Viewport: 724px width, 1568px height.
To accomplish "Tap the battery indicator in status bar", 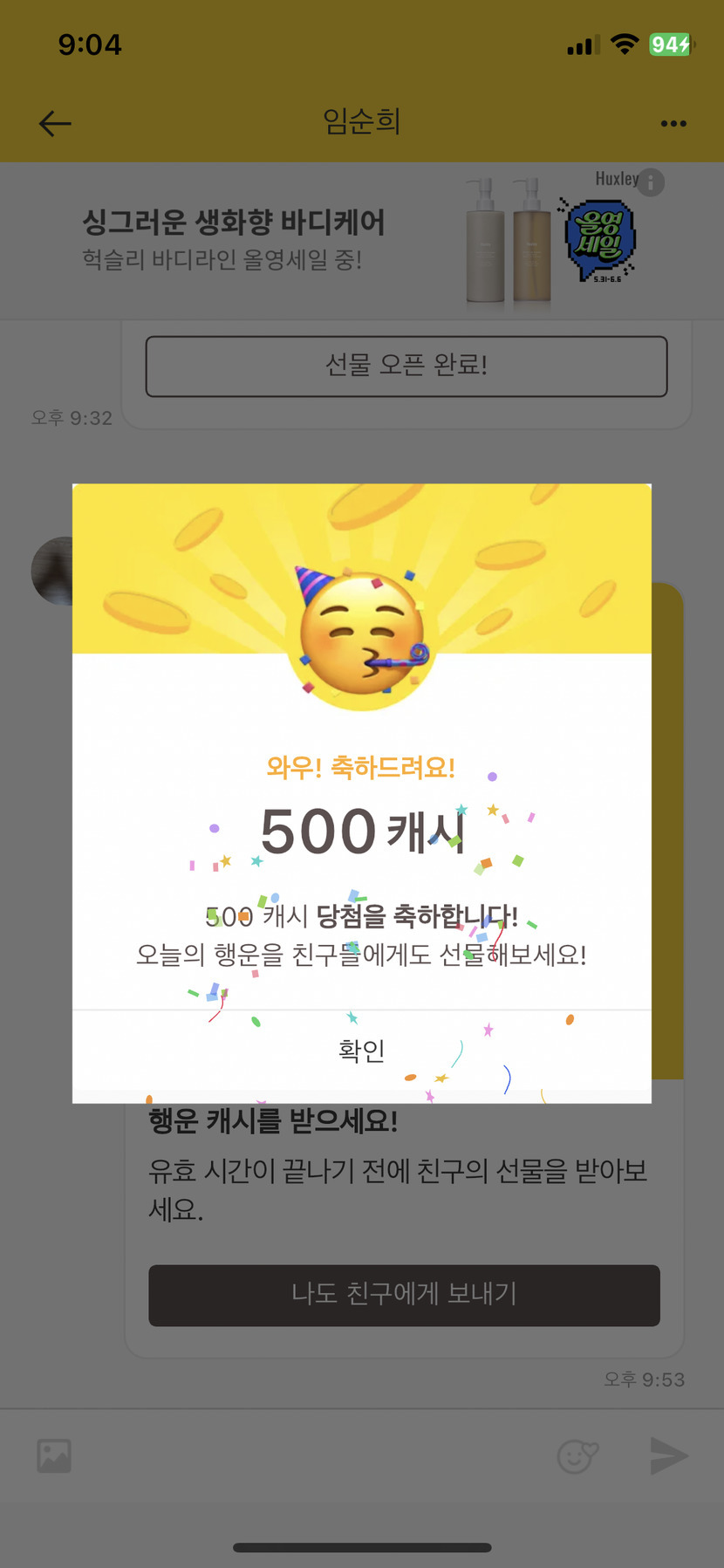I will coord(671,45).
